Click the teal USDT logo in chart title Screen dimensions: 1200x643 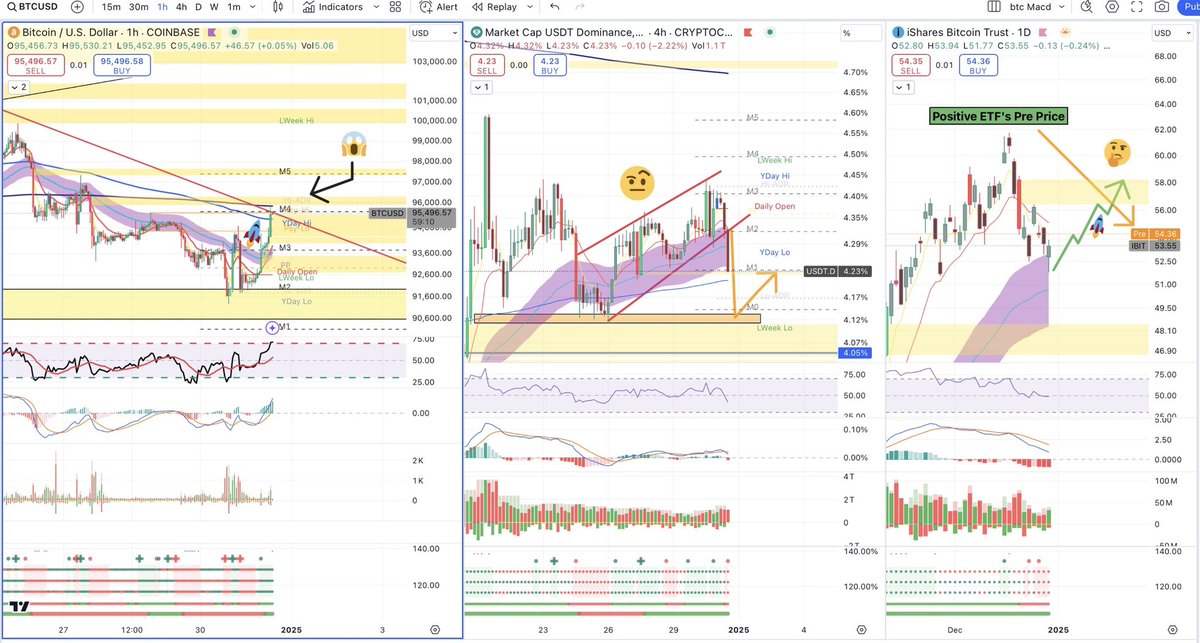(x=477, y=32)
